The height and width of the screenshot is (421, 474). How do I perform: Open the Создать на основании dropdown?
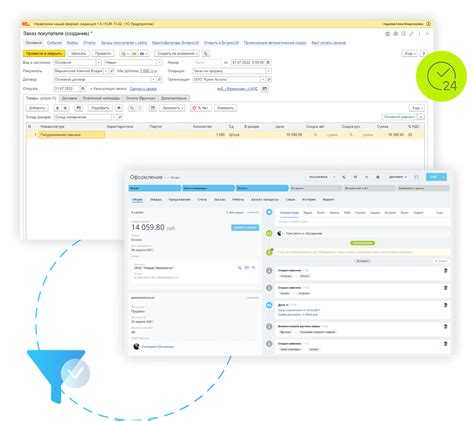[x=177, y=53]
